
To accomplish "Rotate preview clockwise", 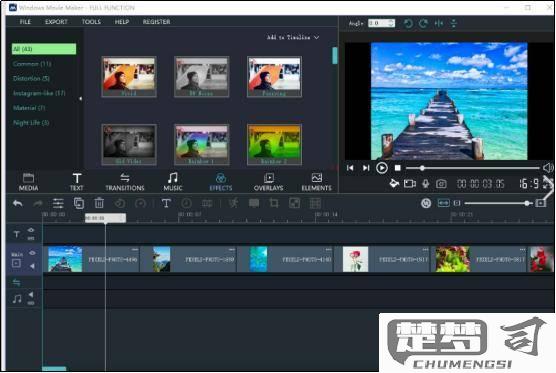I will click(423, 24).
